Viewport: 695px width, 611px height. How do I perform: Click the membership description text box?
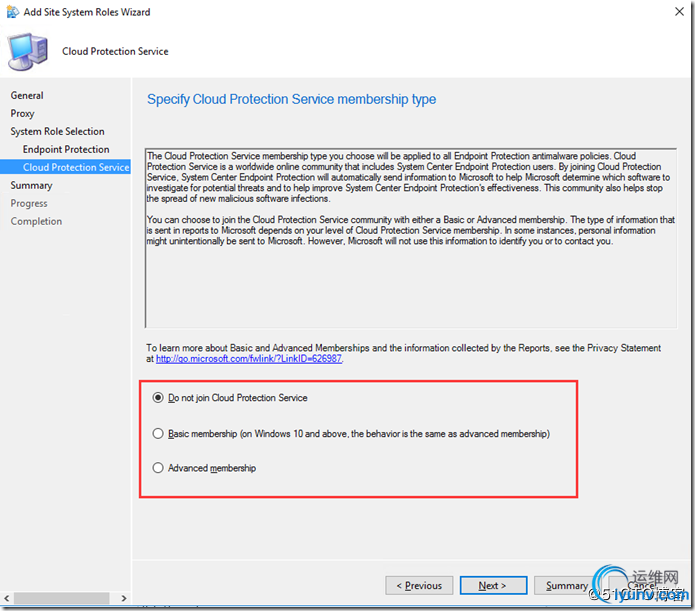coord(411,238)
